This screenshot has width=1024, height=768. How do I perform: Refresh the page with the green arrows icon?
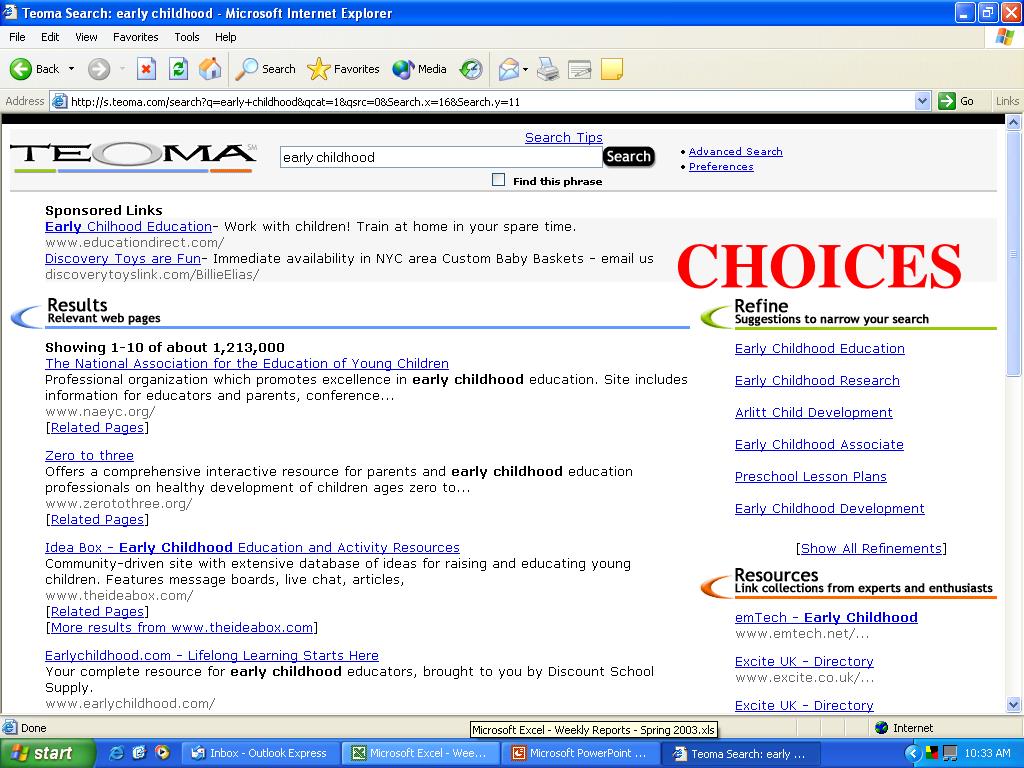click(178, 69)
